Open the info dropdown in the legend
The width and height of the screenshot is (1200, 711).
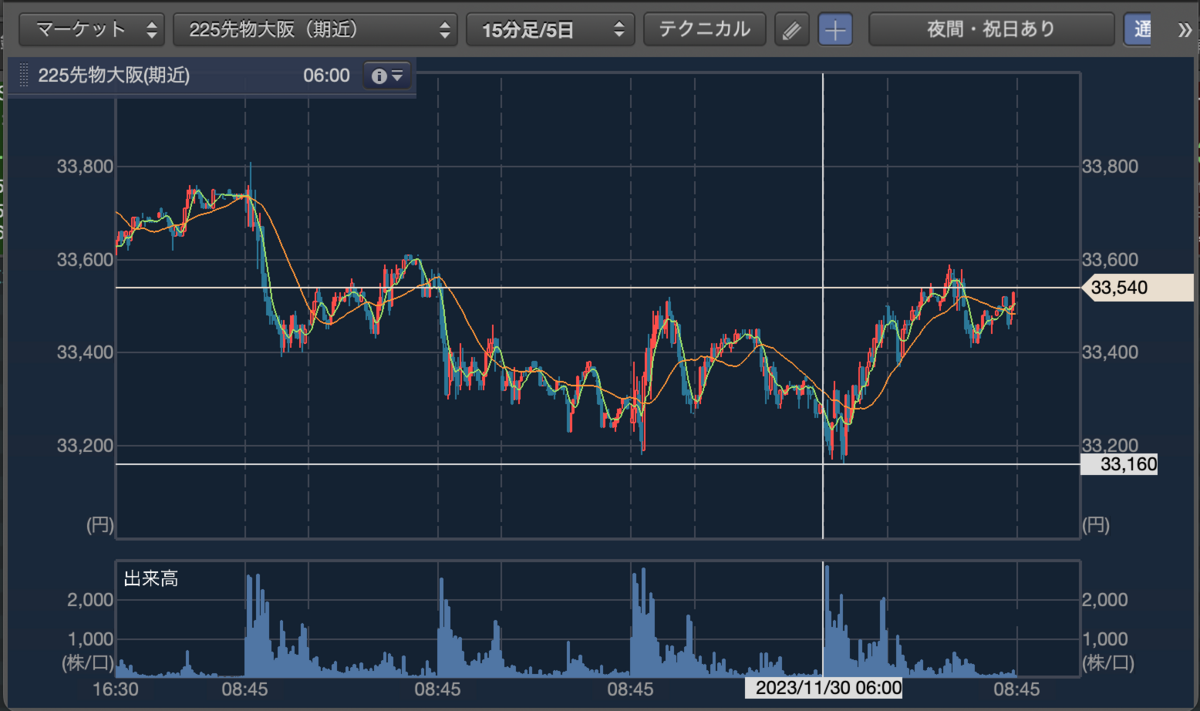[x=387, y=75]
